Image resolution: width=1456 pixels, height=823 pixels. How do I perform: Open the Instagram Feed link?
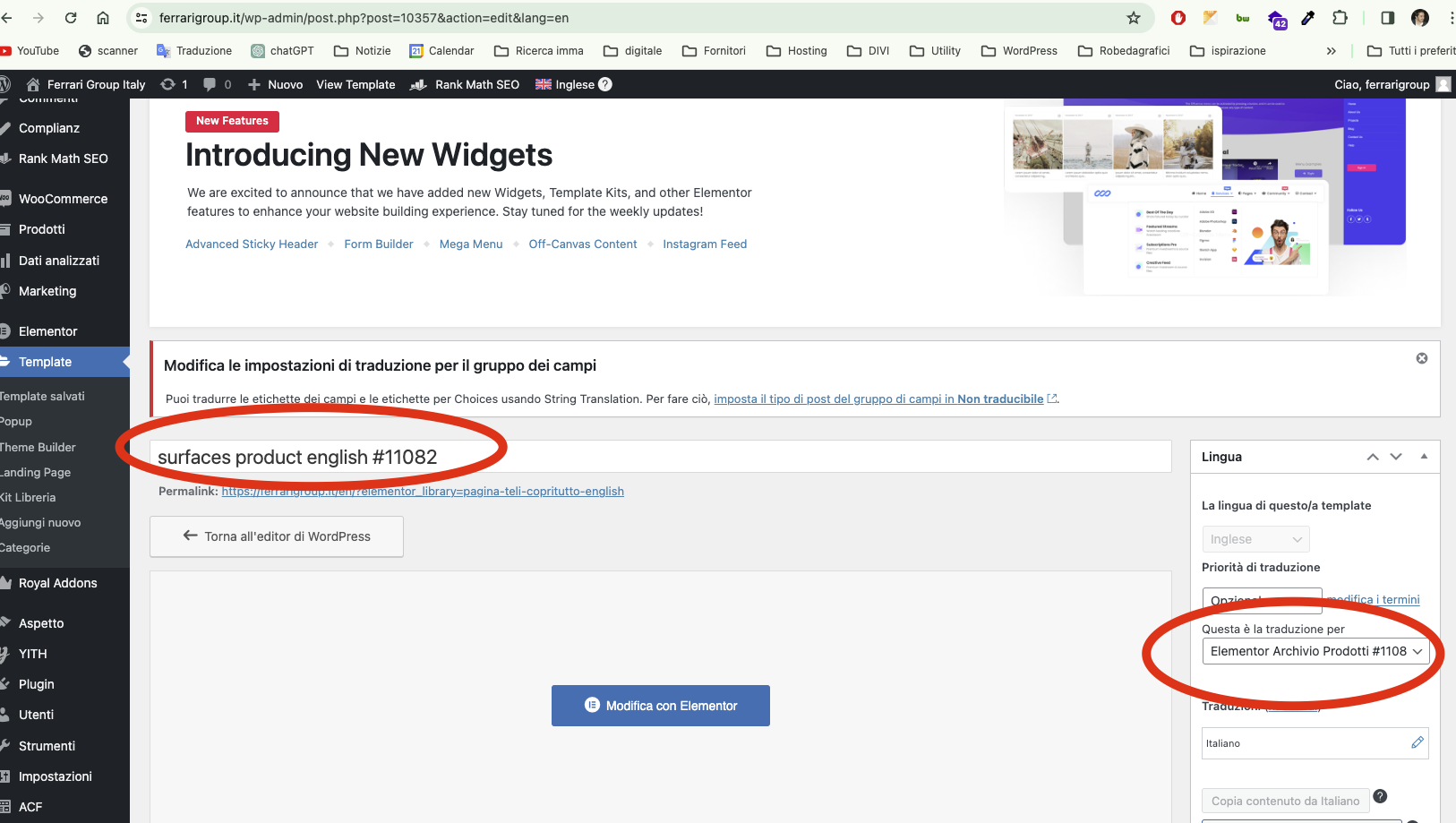pos(705,244)
